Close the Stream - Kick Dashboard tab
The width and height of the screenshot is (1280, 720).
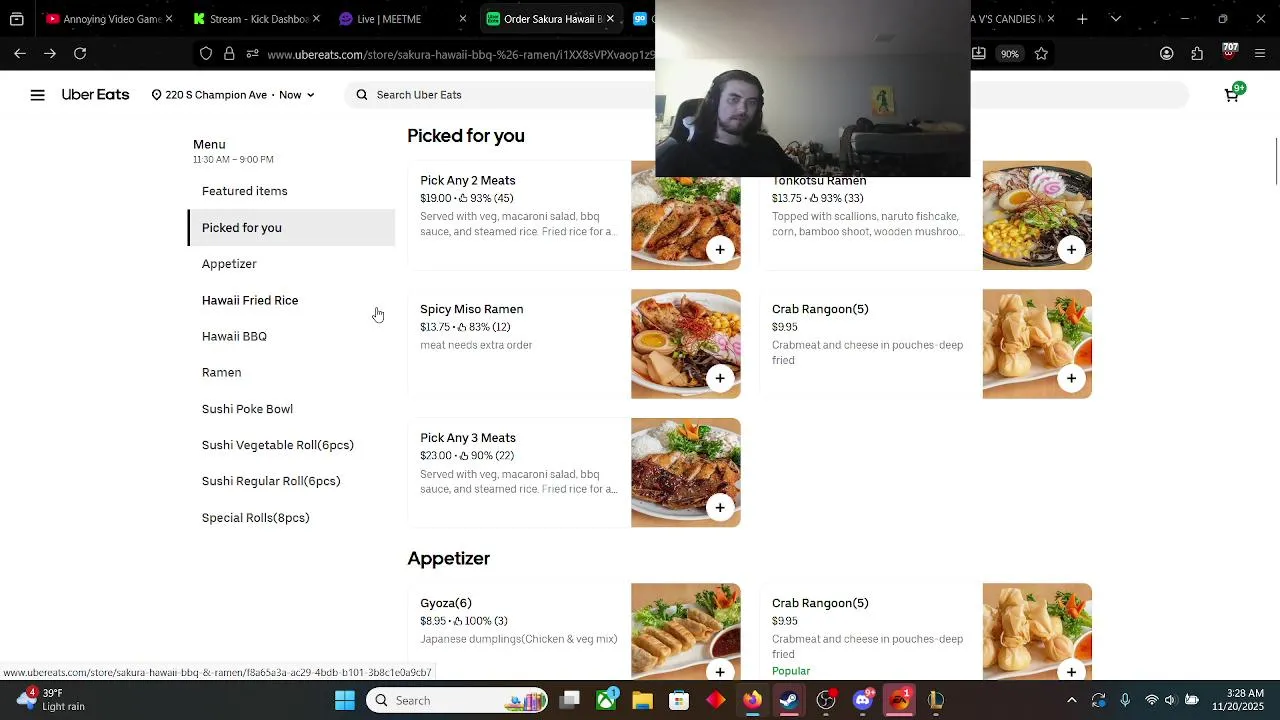pos(316,19)
